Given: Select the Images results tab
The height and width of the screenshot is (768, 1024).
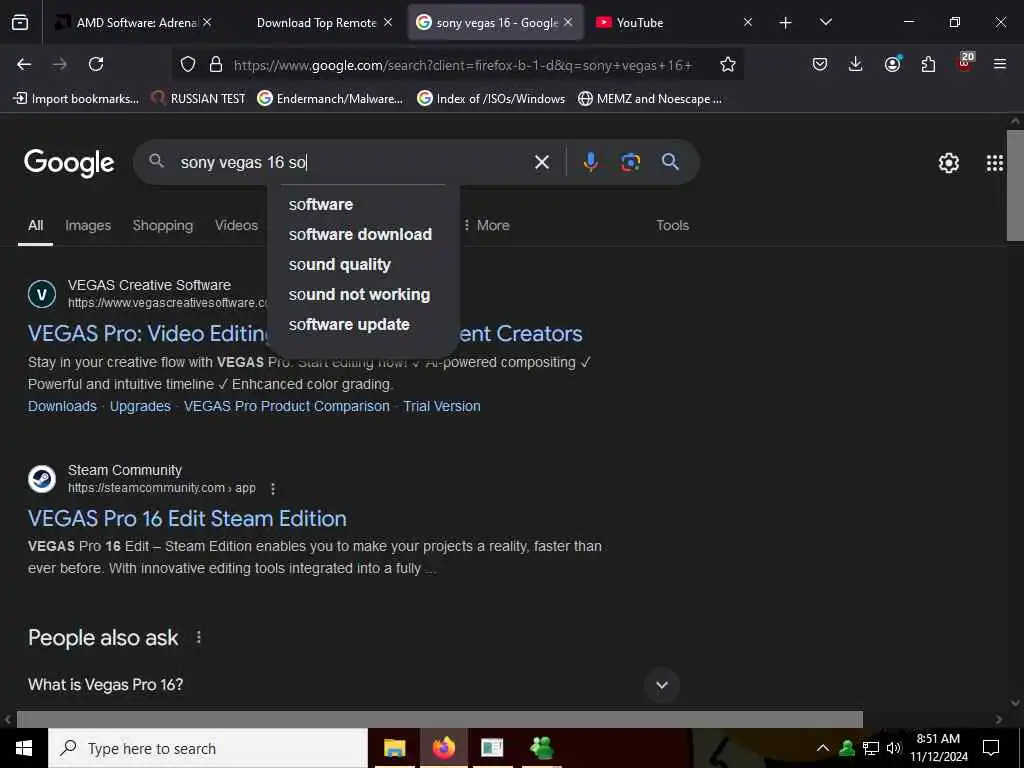Looking at the screenshot, I should (x=88, y=225).
